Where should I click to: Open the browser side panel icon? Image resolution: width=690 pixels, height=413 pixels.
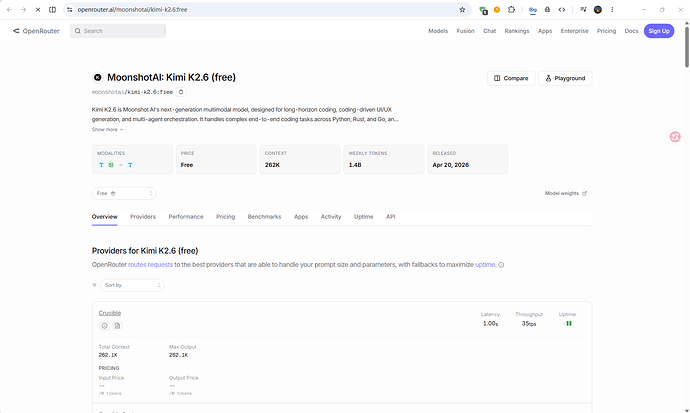pyautogui.click(x=52, y=10)
